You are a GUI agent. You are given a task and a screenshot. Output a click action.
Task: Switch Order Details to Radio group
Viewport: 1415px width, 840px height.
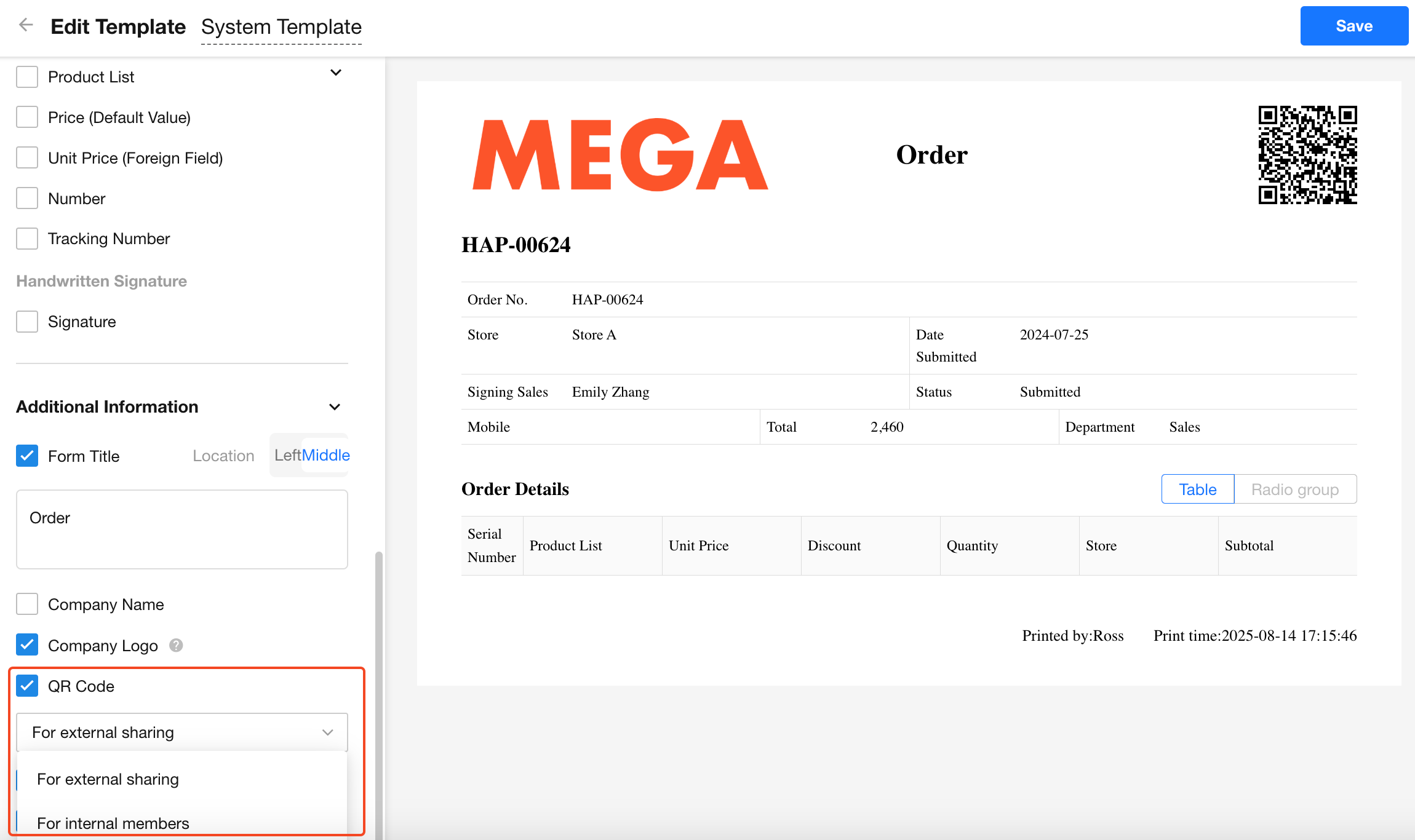(x=1294, y=489)
